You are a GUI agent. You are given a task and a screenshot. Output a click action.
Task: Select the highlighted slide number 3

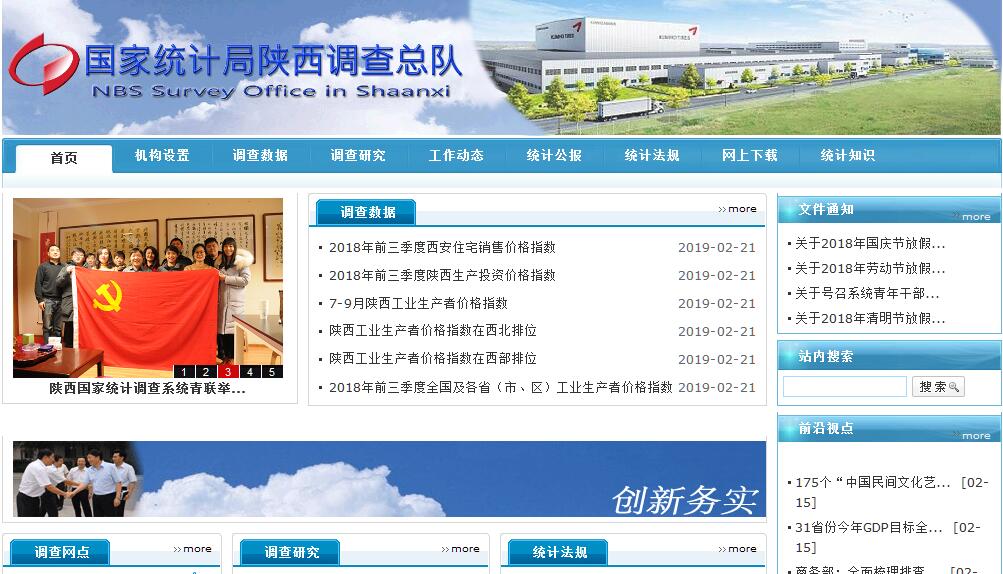click(228, 371)
